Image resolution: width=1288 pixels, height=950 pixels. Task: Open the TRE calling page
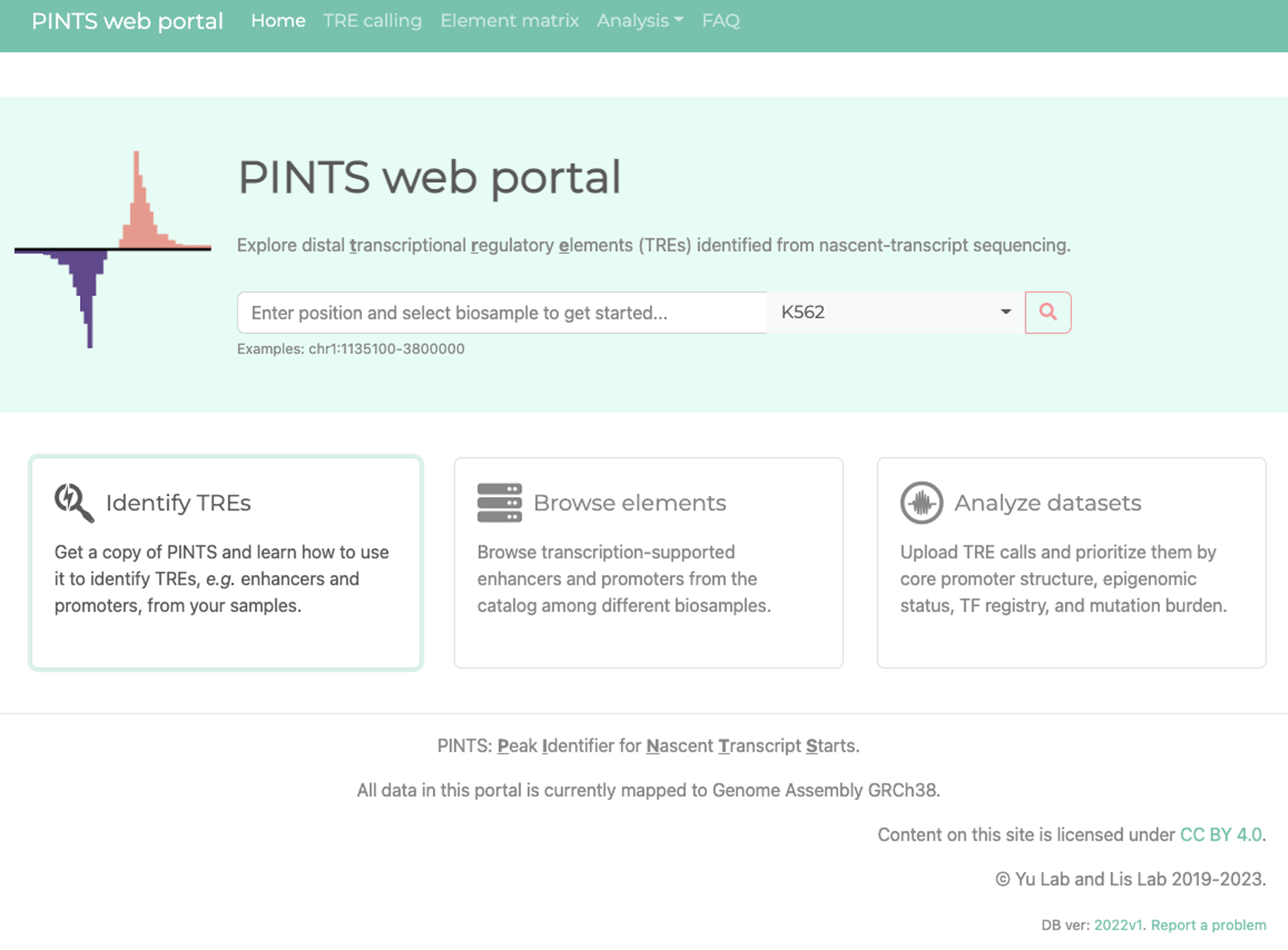point(372,21)
